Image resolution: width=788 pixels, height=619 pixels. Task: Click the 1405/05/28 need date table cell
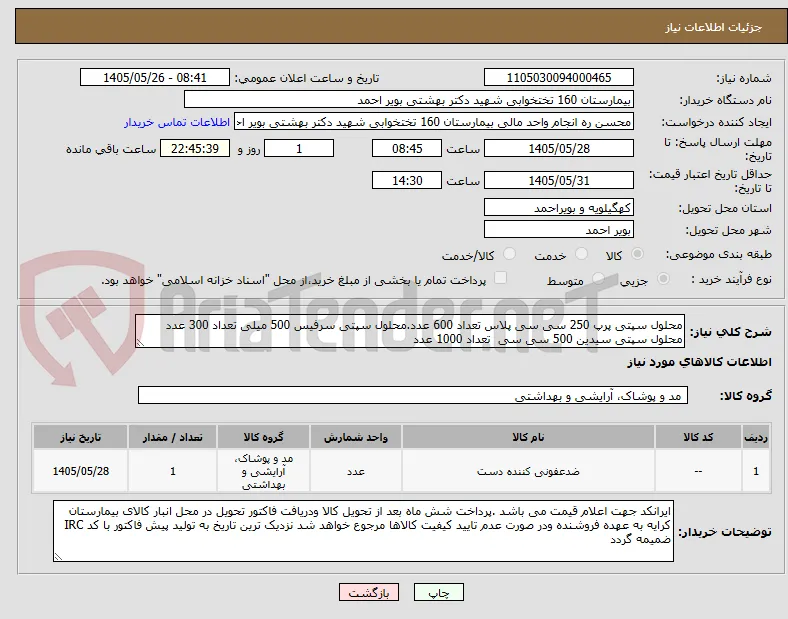(x=80, y=471)
